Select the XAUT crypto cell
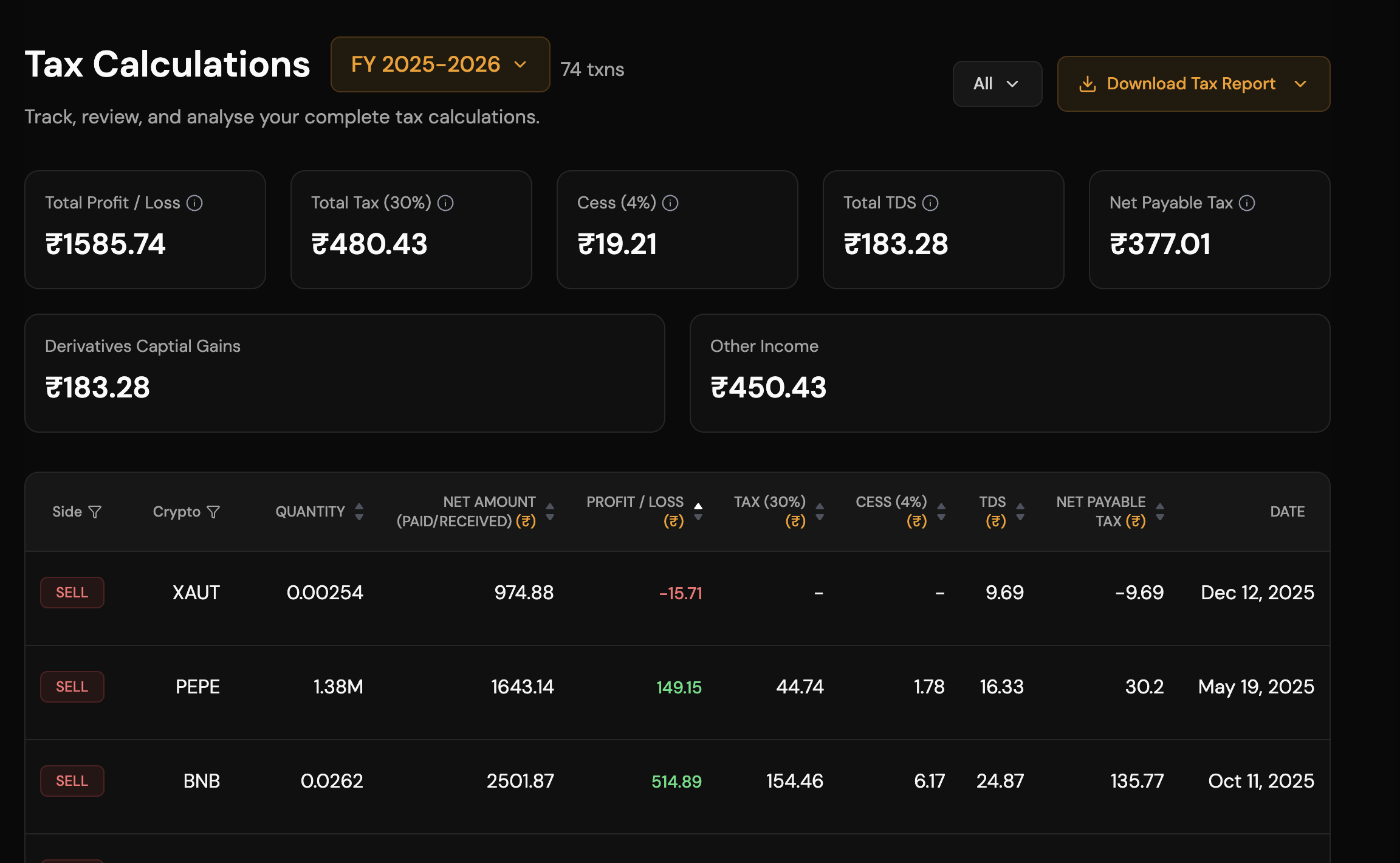This screenshot has height=863, width=1400. coord(196,593)
